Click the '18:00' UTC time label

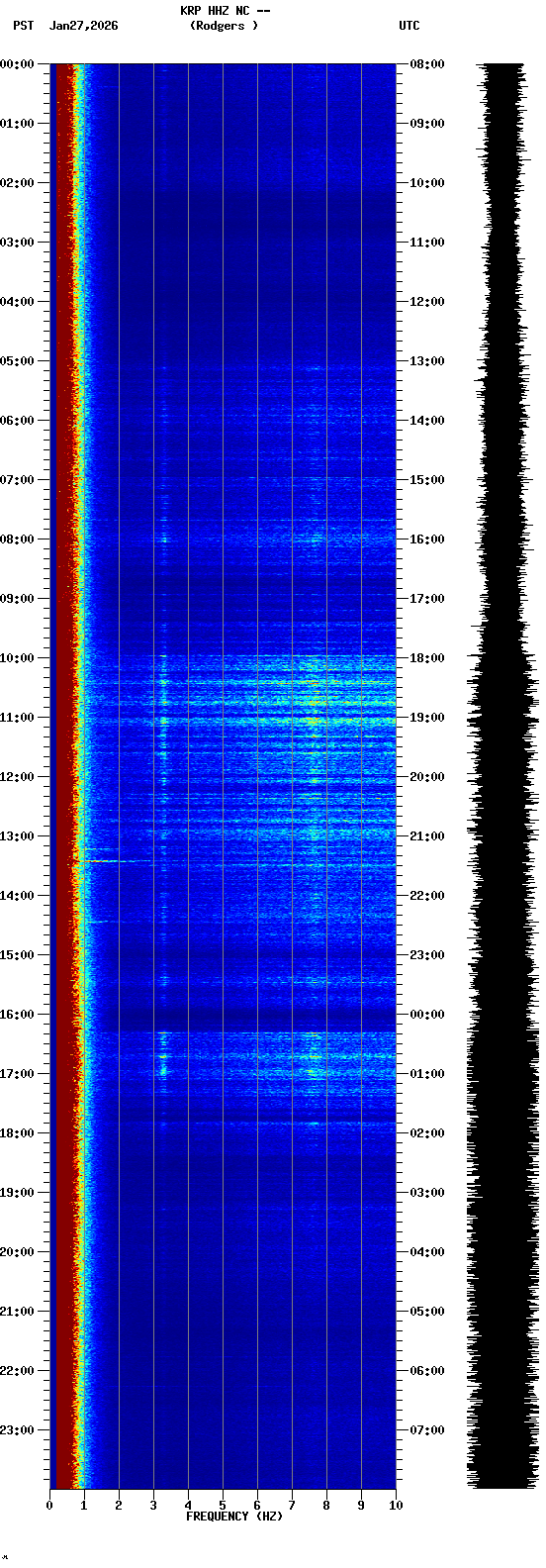point(427,658)
